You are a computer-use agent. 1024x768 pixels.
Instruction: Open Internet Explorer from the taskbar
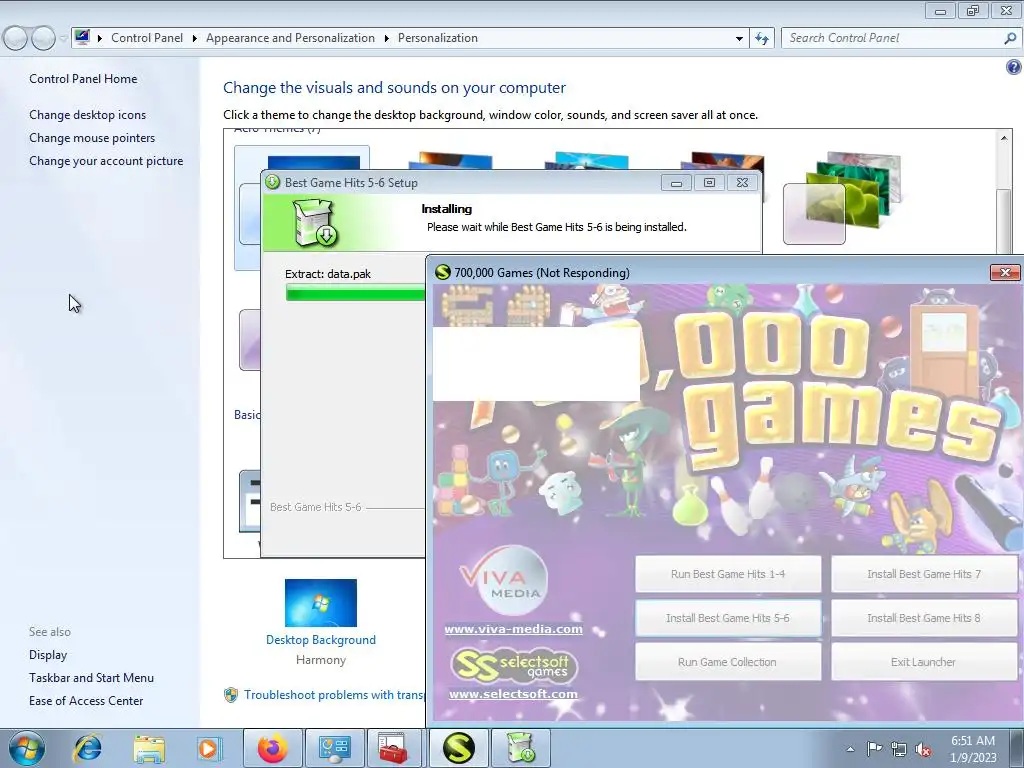(x=88, y=748)
